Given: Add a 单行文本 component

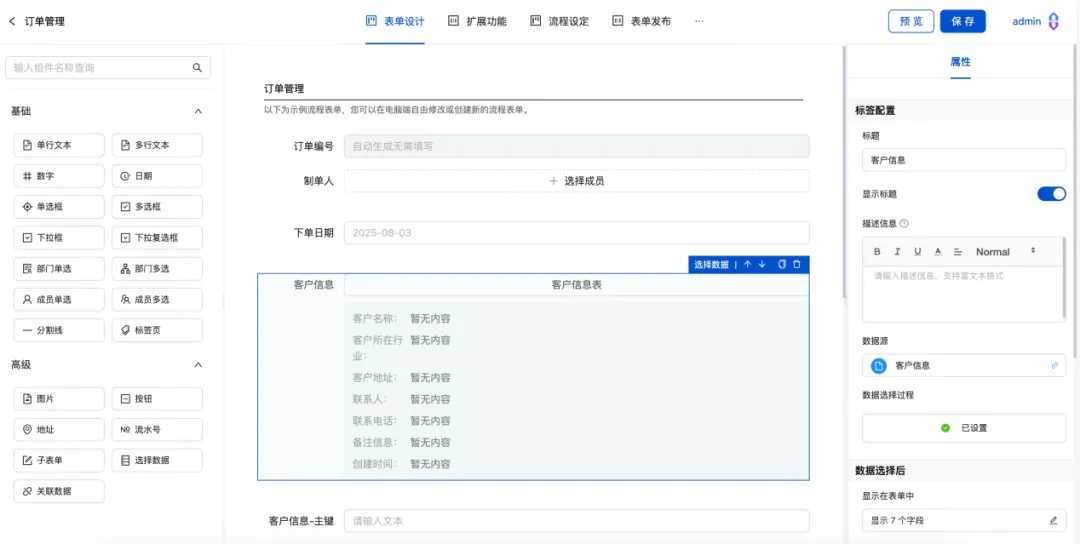Looking at the screenshot, I should point(59,145).
